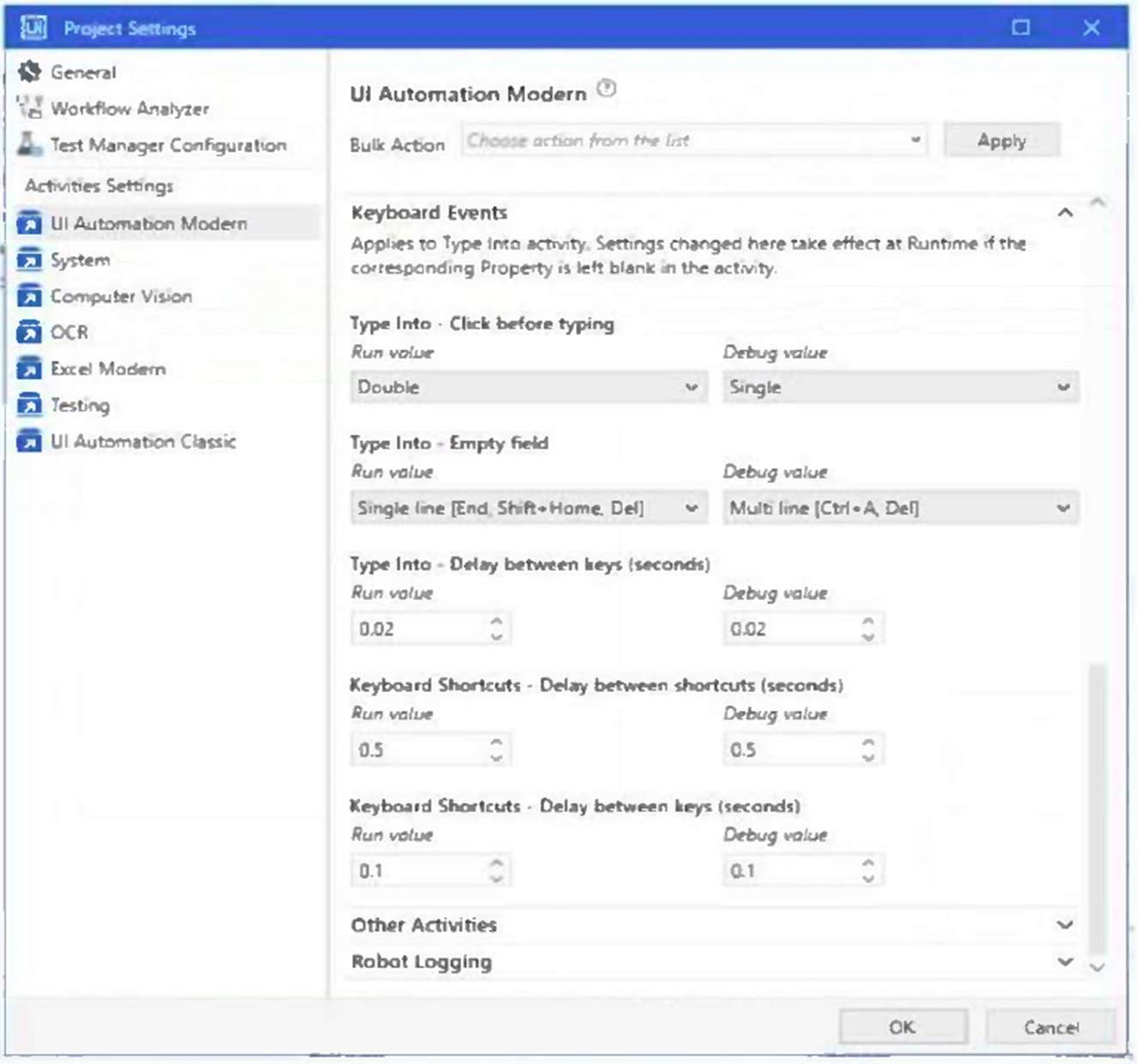Expand the Robot Logging section
Viewport: 1138px width, 1064px height.
[x=1065, y=962]
